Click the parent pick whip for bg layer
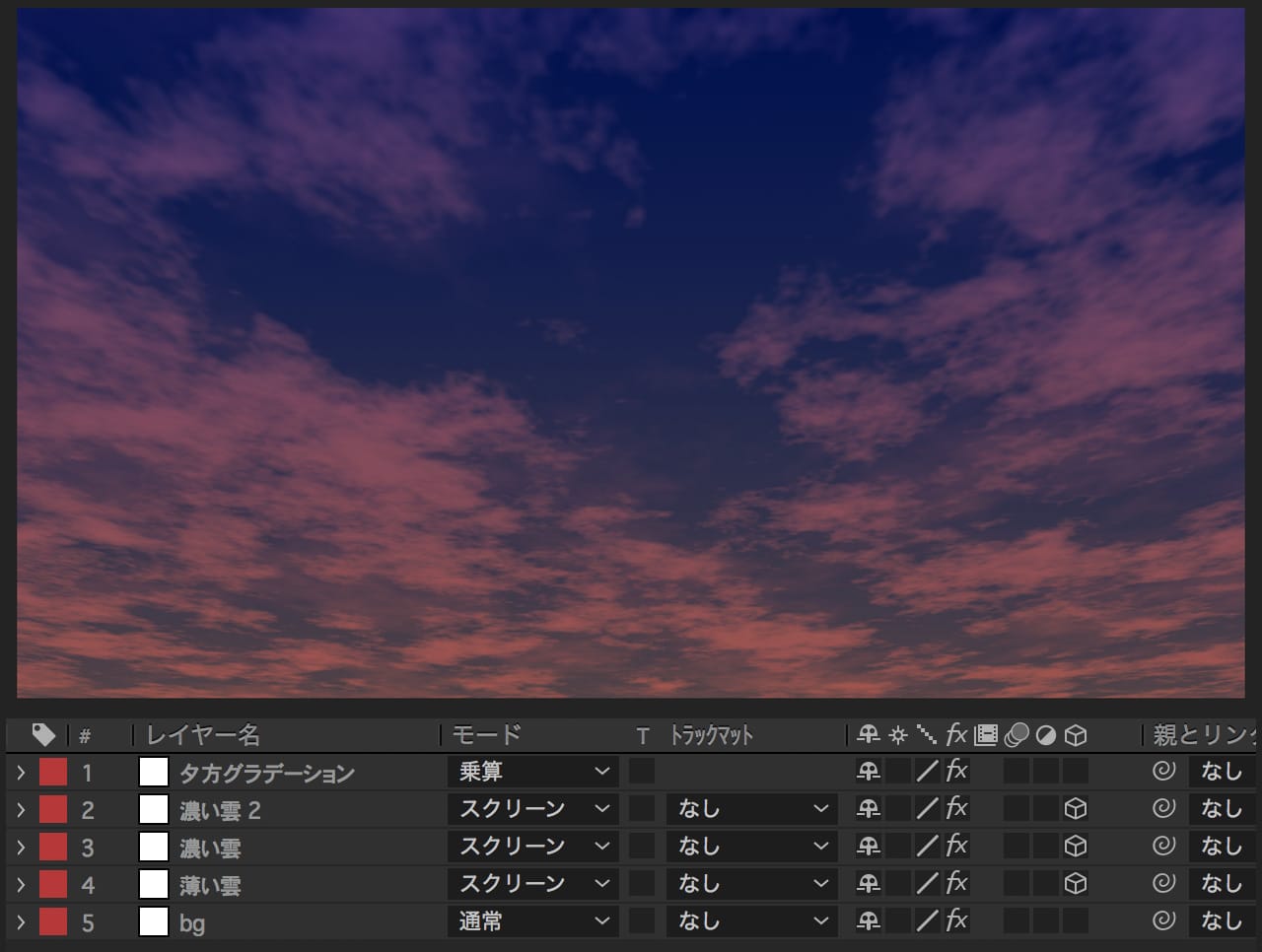Viewport: 1262px width, 952px height. tap(1163, 920)
